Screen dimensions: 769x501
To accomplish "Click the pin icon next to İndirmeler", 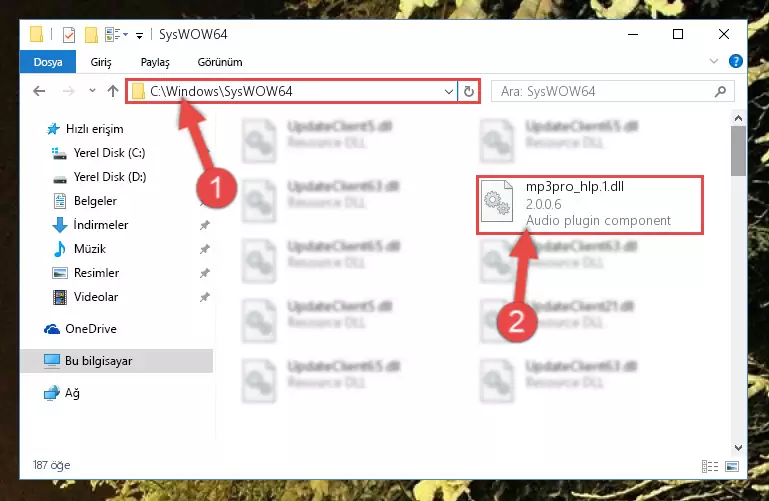I will pyautogui.click(x=205, y=225).
